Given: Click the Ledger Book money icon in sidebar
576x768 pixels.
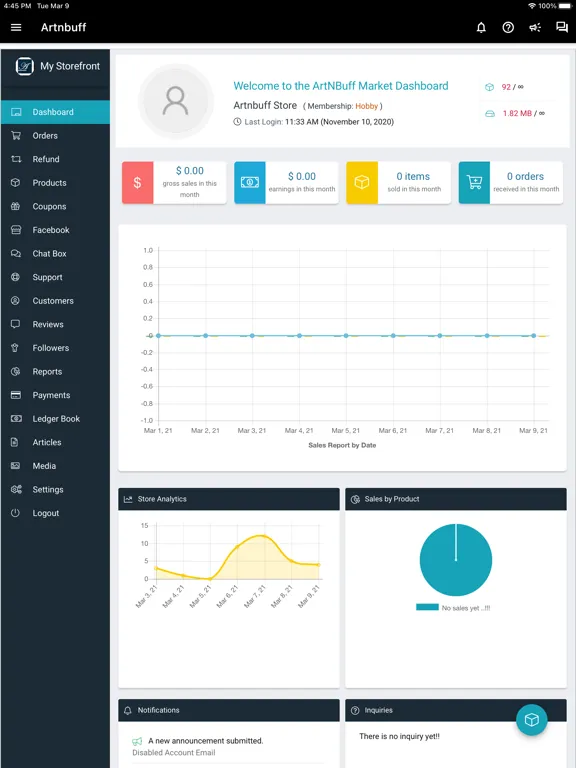Looking at the screenshot, I should (16, 418).
